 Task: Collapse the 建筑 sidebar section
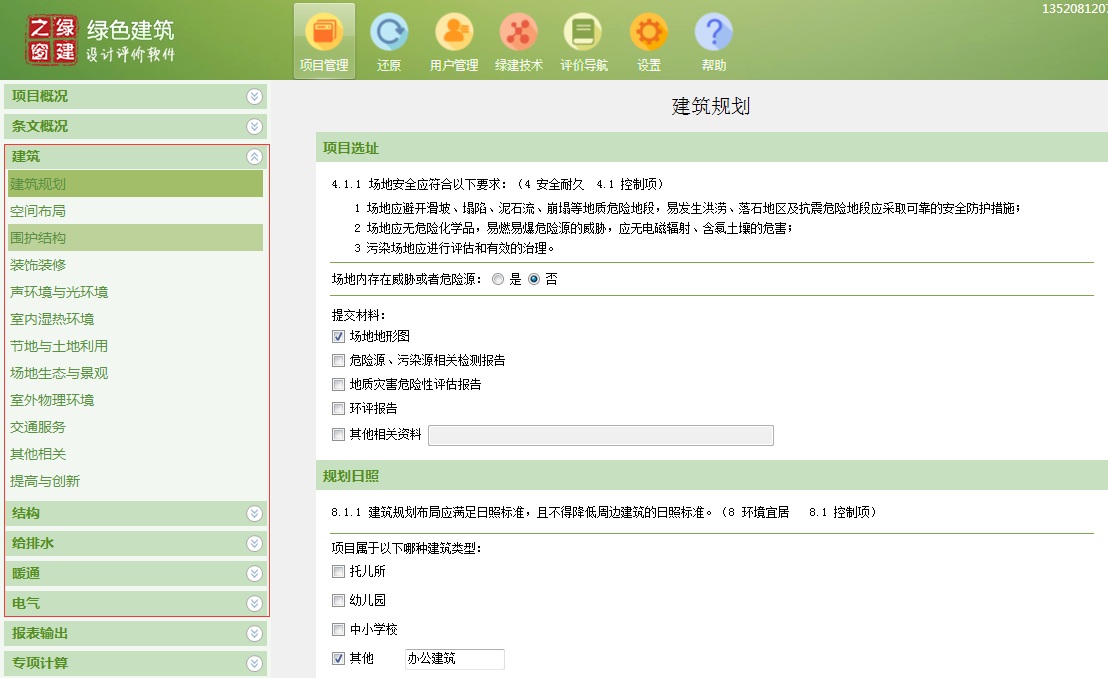(x=255, y=157)
